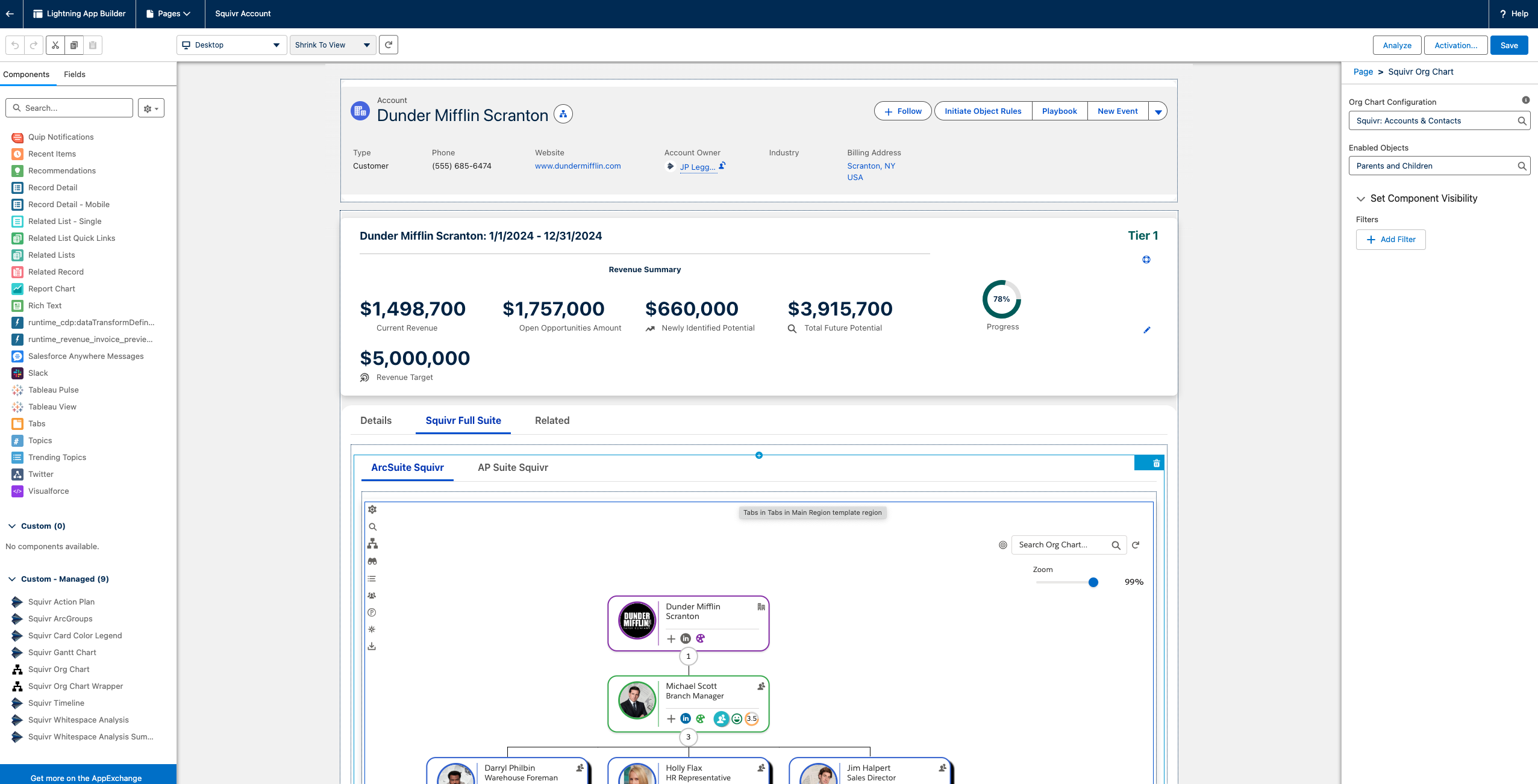The width and height of the screenshot is (1538, 784).
Task: Click the people group icon in org chart sidebar
Action: click(372, 596)
